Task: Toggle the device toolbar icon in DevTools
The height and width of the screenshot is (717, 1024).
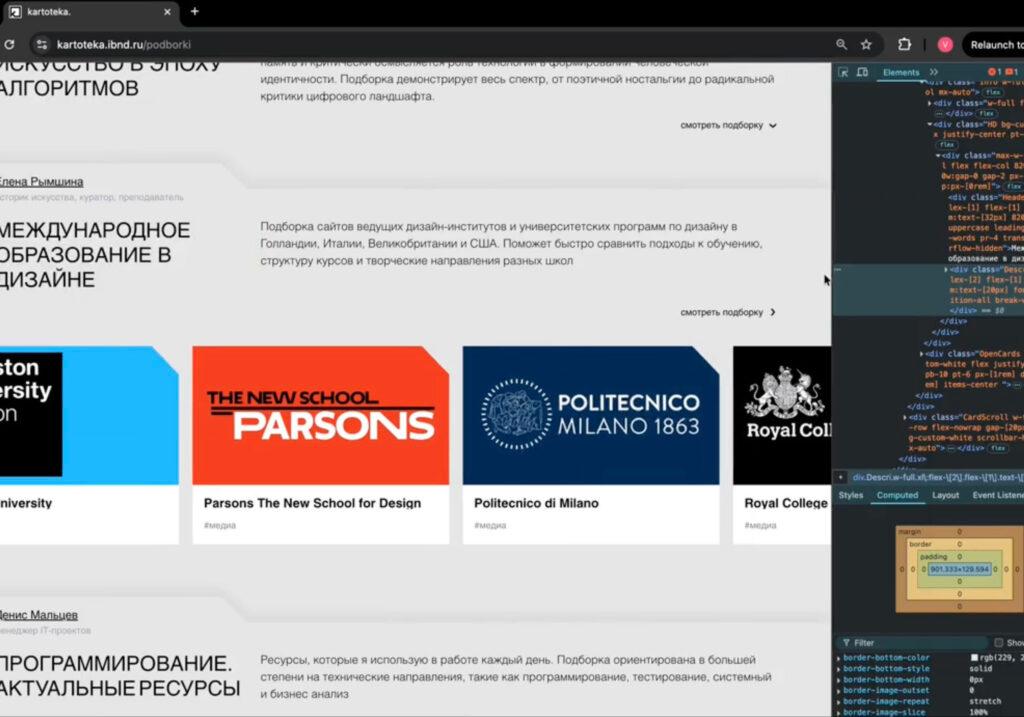Action: click(x=862, y=72)
